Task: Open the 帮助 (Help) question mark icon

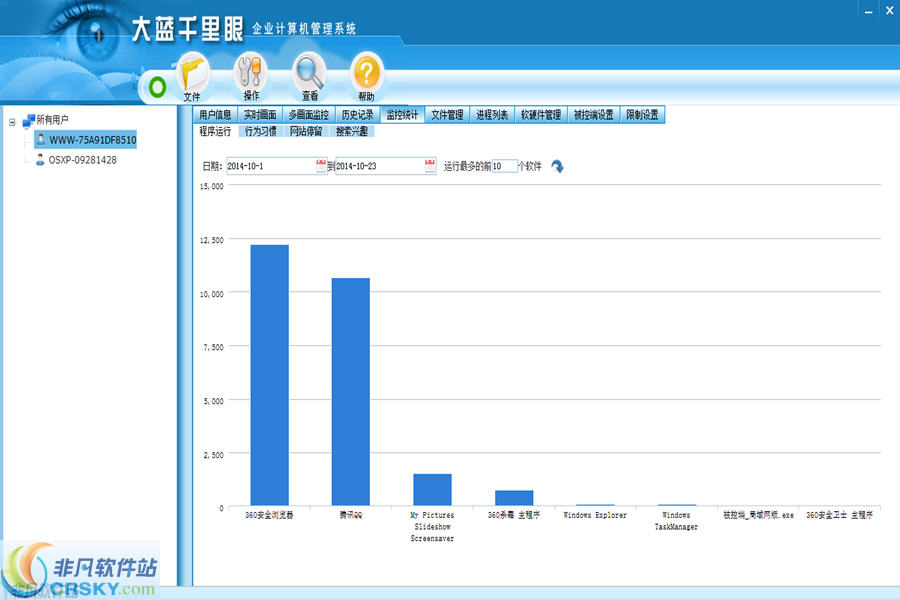Action: click(x=367, y=78)
